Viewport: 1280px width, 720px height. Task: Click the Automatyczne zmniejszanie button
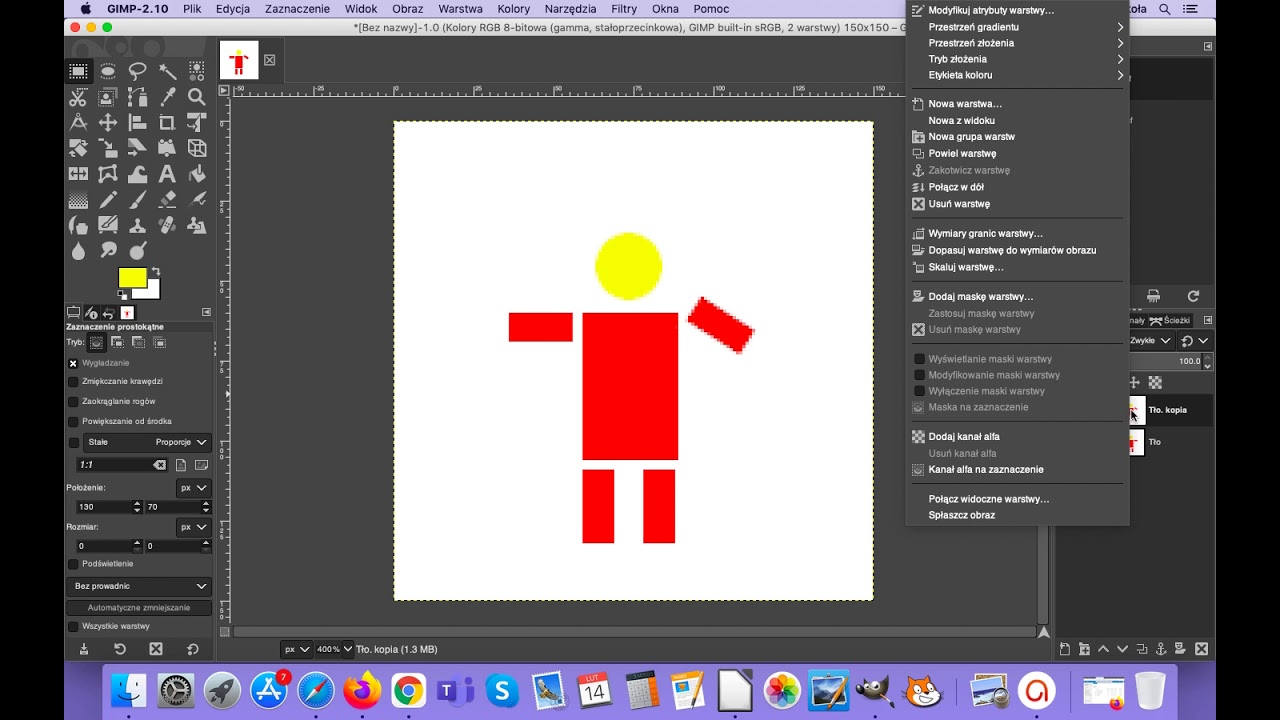139,607
